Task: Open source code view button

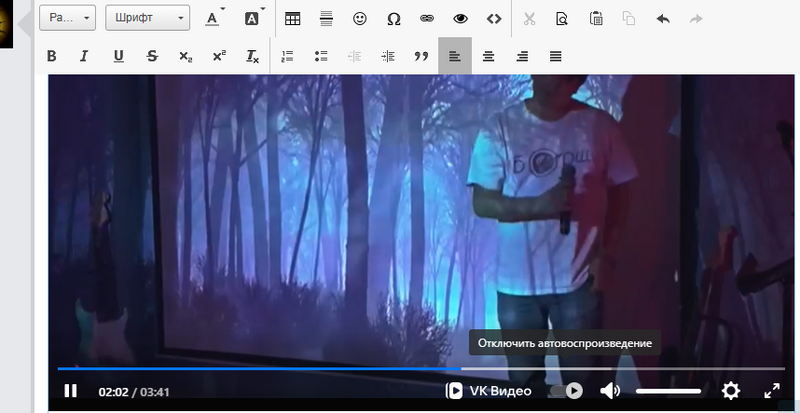Action: 493,18
